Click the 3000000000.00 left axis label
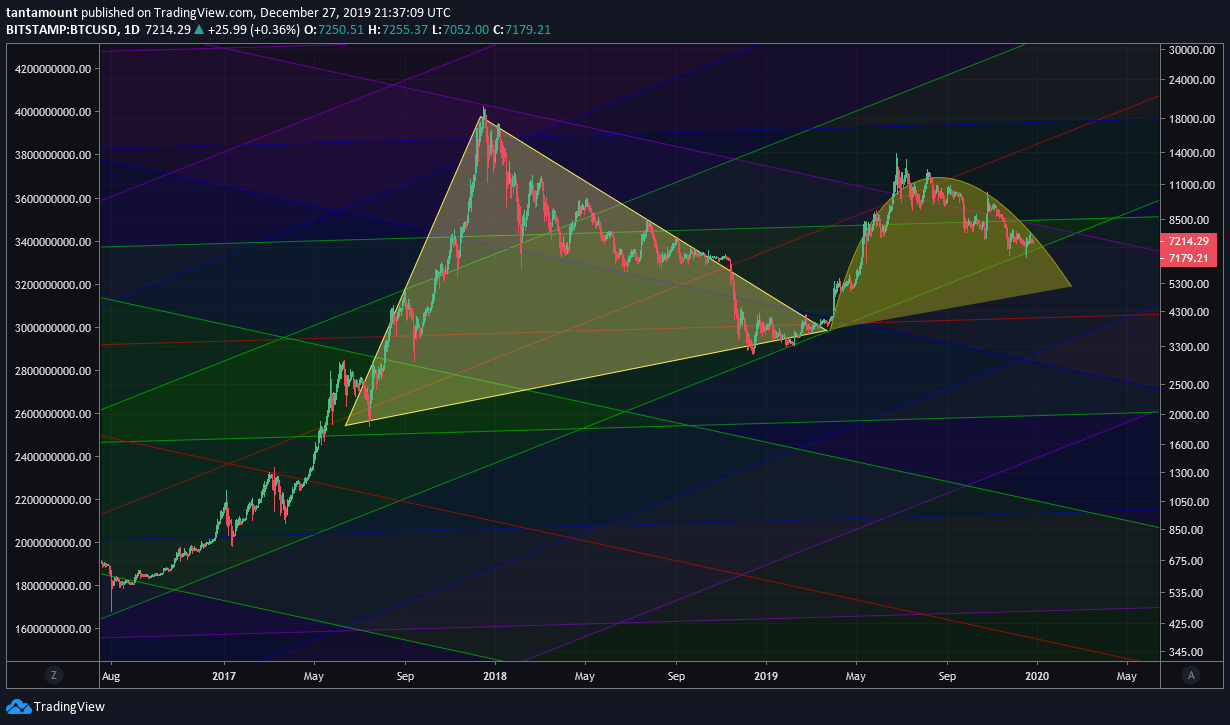Image resolution: width=1230 pixels, height=725 pixels. point(55,327)
